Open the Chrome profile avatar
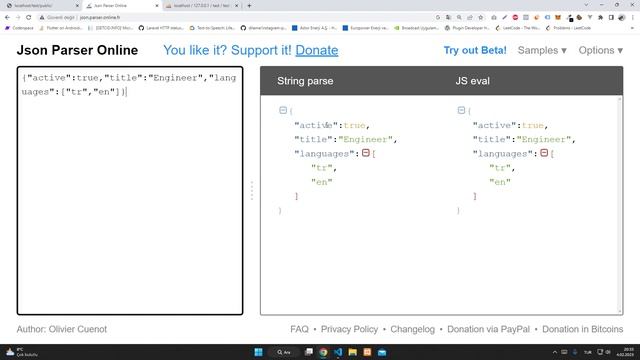Screen dimensions: 640x360 (621, 18)
